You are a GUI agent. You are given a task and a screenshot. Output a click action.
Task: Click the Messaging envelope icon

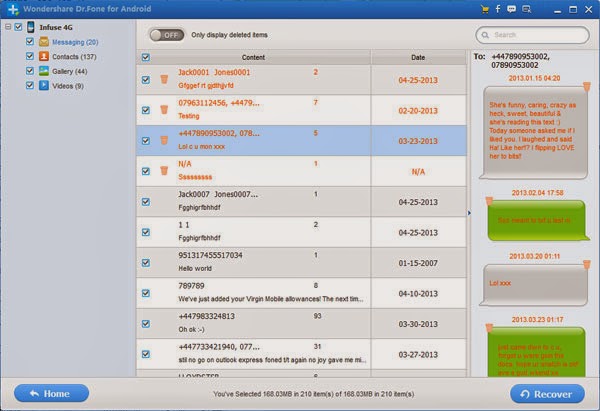click(44, 42)
